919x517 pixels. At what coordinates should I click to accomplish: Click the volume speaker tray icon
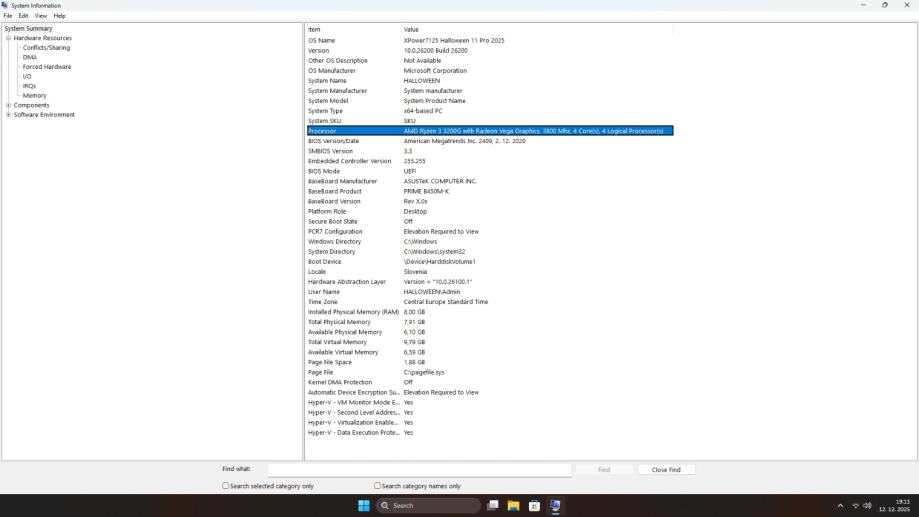(x=867, y=506)
